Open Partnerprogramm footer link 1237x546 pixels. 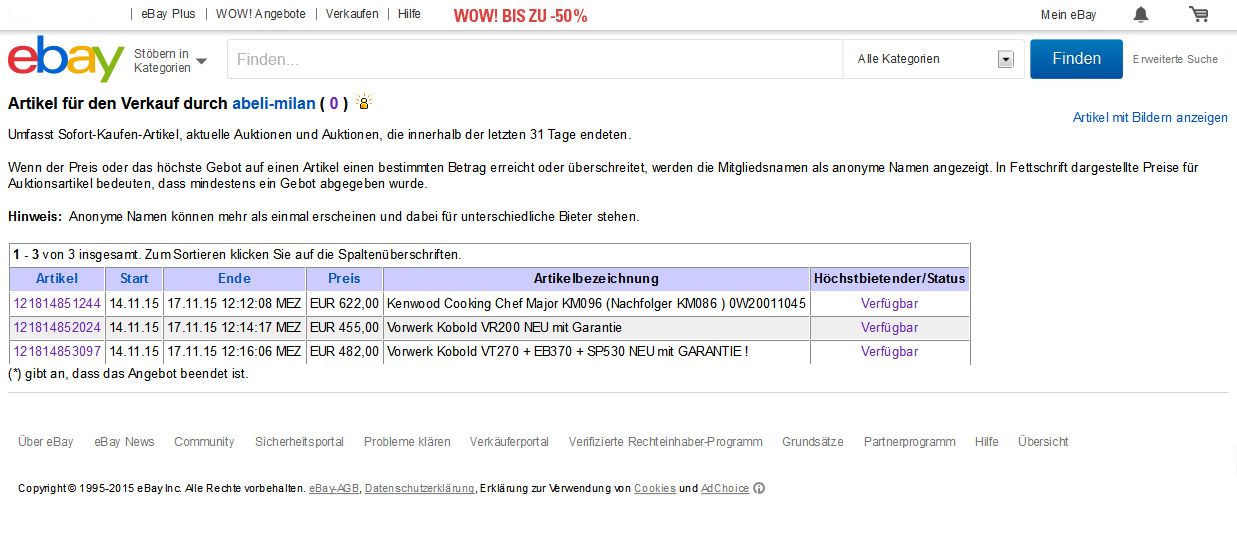click(909, 441)
